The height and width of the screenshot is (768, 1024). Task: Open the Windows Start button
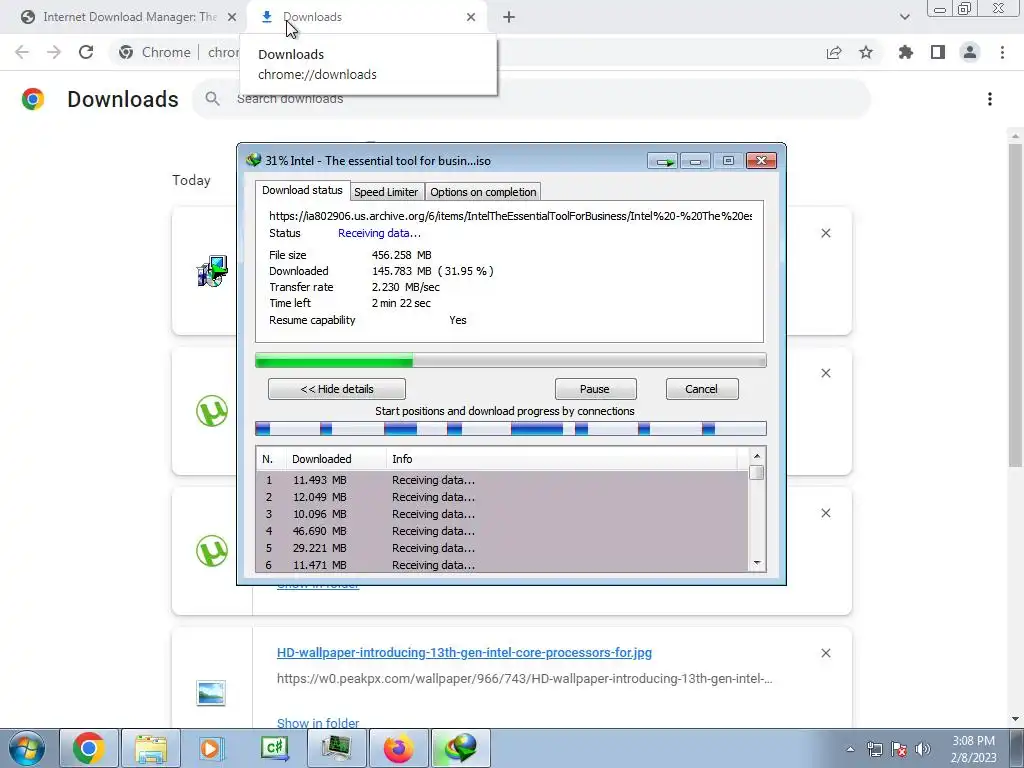27,748
